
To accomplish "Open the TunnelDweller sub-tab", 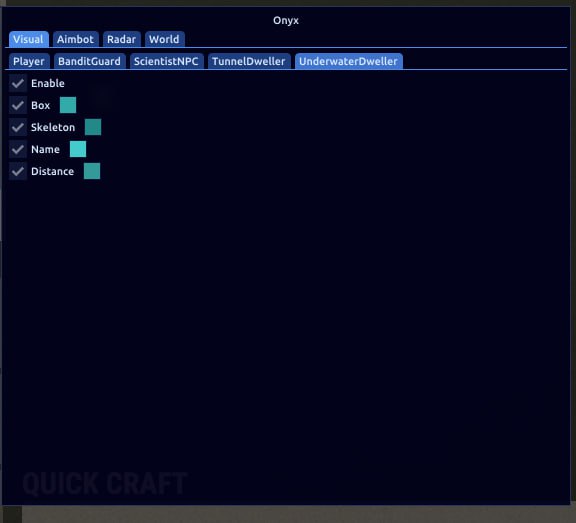I will [249, 61].
